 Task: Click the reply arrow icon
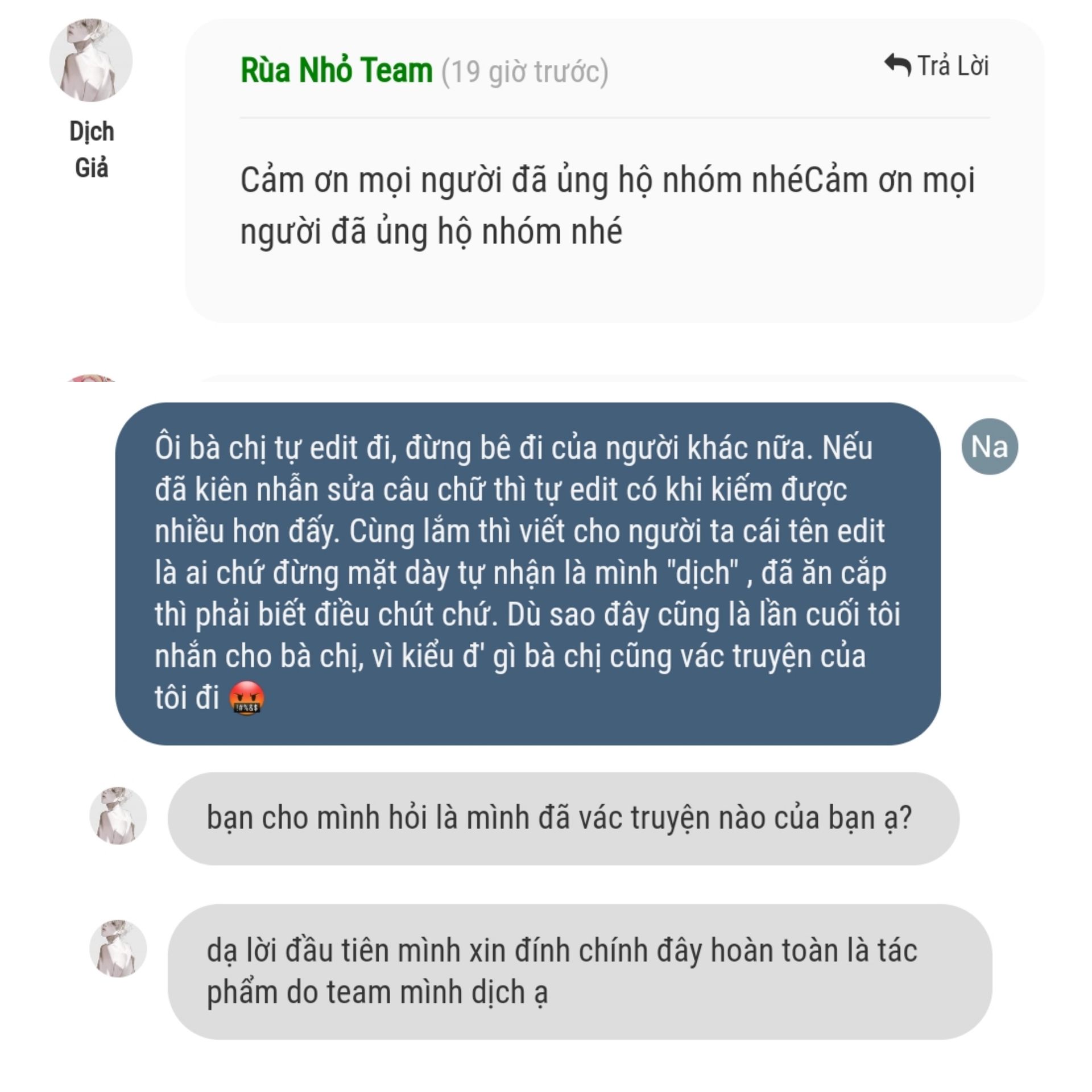897,65
